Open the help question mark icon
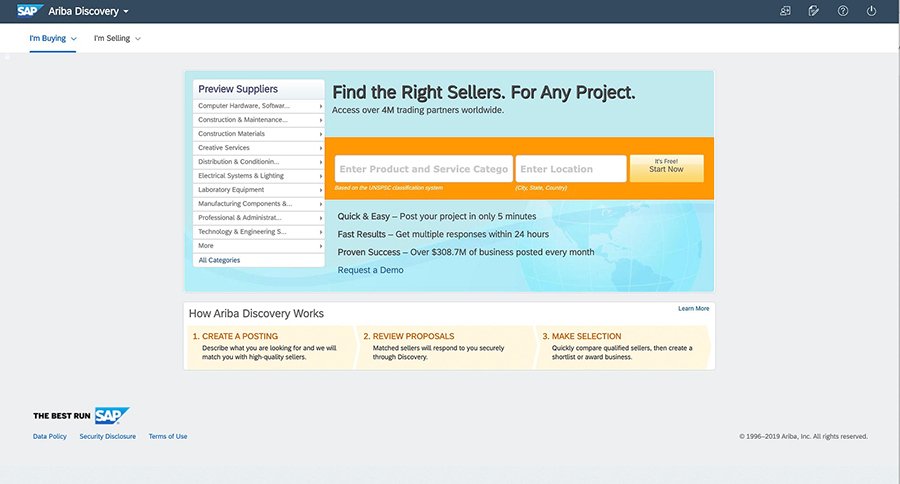Screen dimensions: 900x484 click(843, 11)
